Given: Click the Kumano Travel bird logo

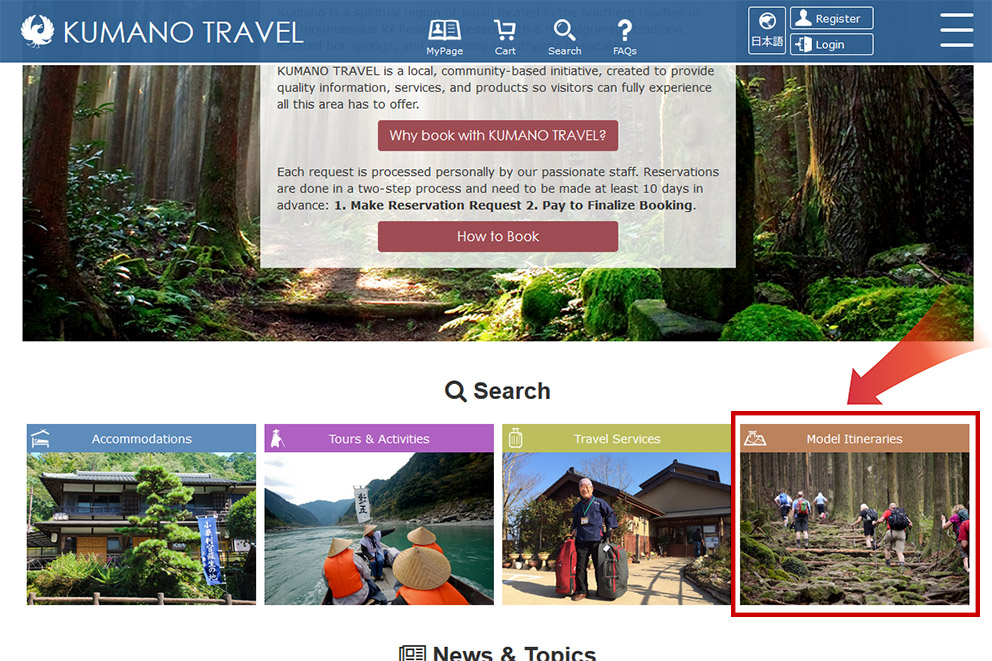Looking at the screenshot, I should 37,31.
